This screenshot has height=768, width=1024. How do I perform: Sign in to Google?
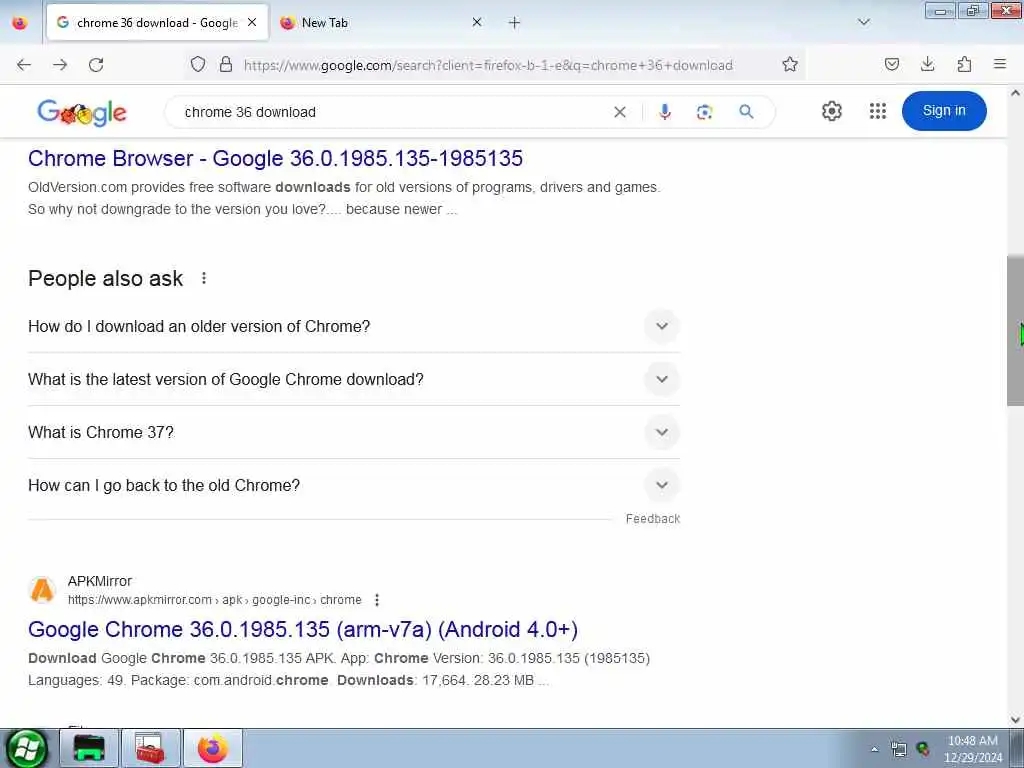click(944, 110)
